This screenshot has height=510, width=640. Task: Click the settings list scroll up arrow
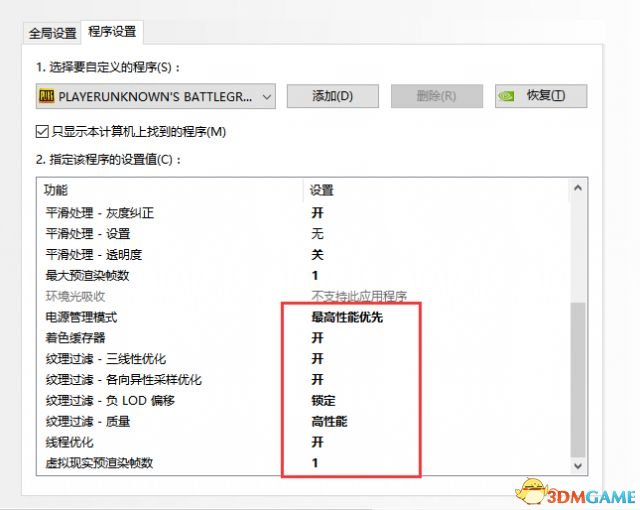click(x=578, y=188)
